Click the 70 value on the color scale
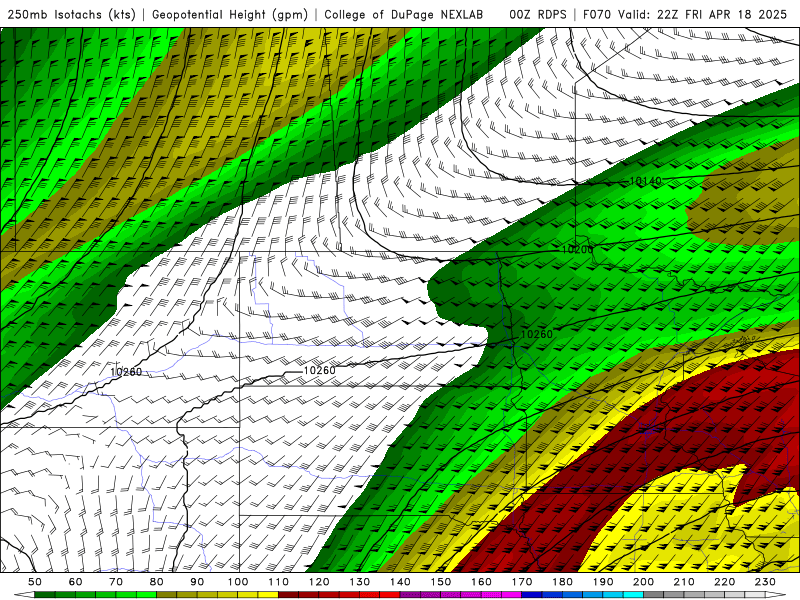The height and width of the screenshot is (600, 800). (116, 582)
